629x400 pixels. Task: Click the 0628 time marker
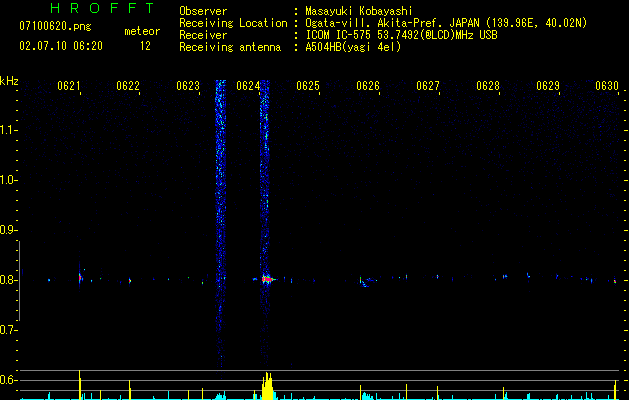point(488,86)
